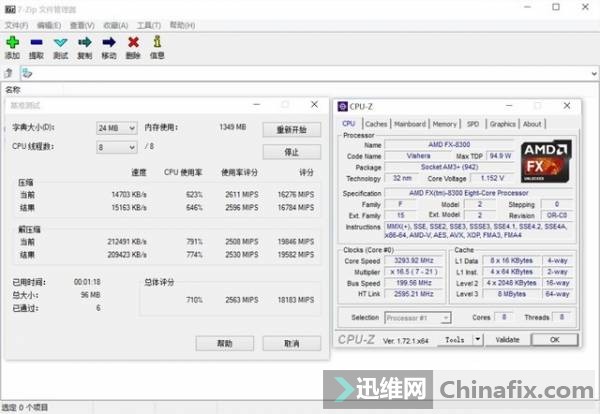
Task: Switch to the Caches tab
Action: [x=376, y=124]
